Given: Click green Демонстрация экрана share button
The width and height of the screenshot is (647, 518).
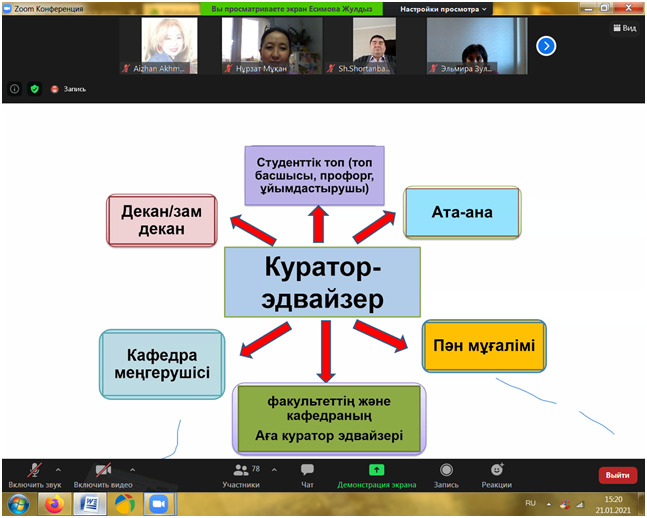Looking at the screenshot, I should 376,474.
